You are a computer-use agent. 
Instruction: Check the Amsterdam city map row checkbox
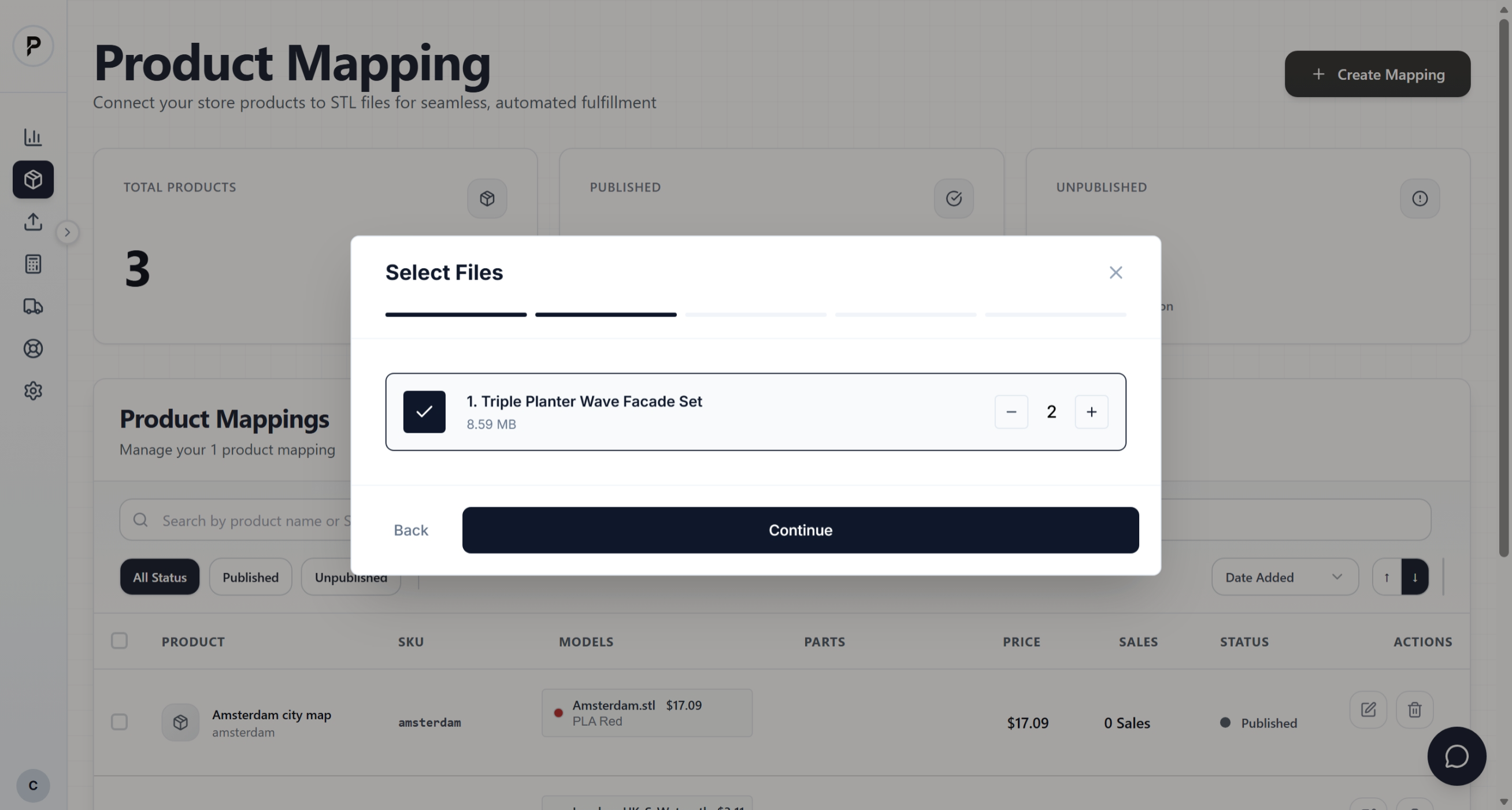119,722
